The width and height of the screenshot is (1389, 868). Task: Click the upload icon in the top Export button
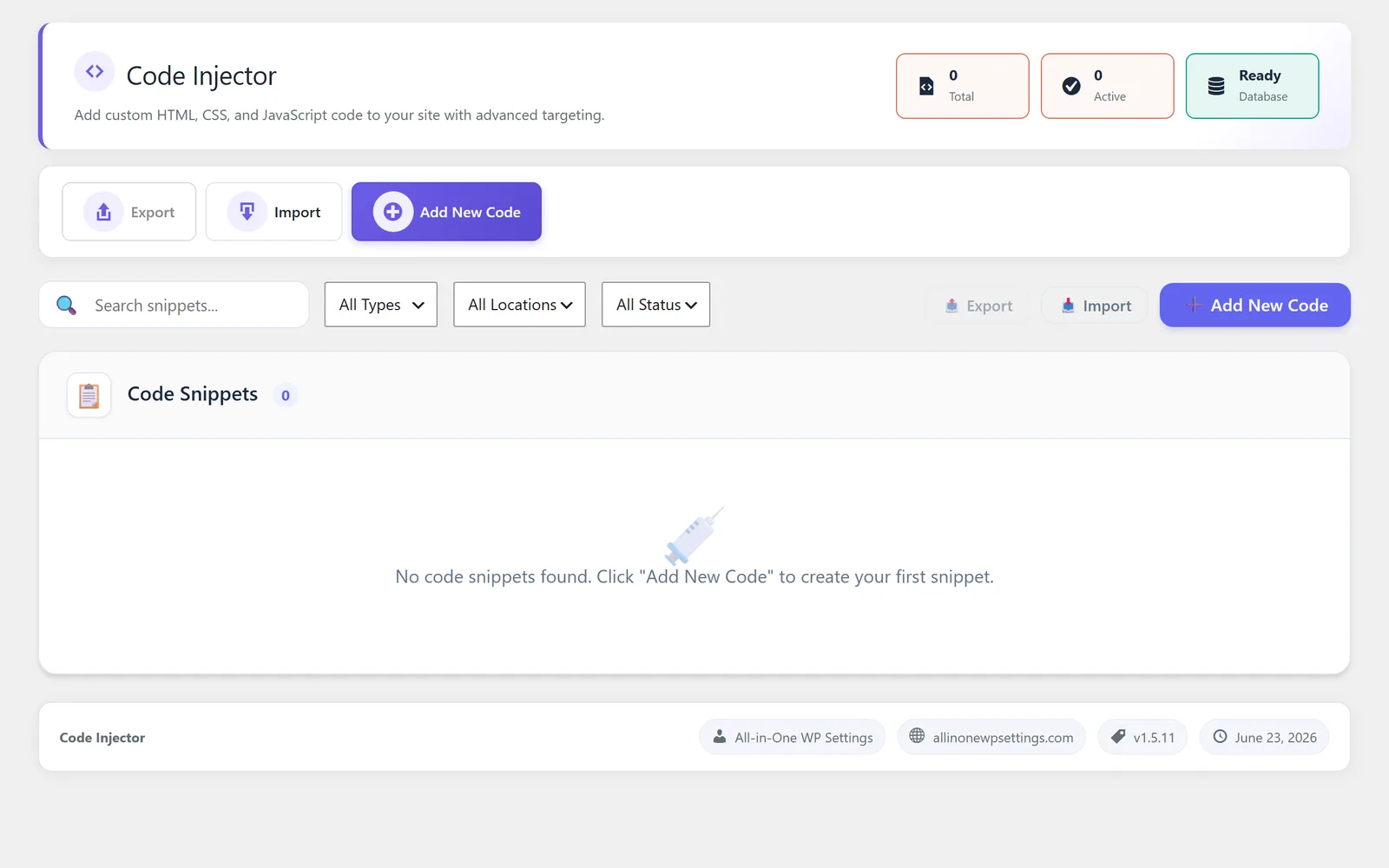103,212
